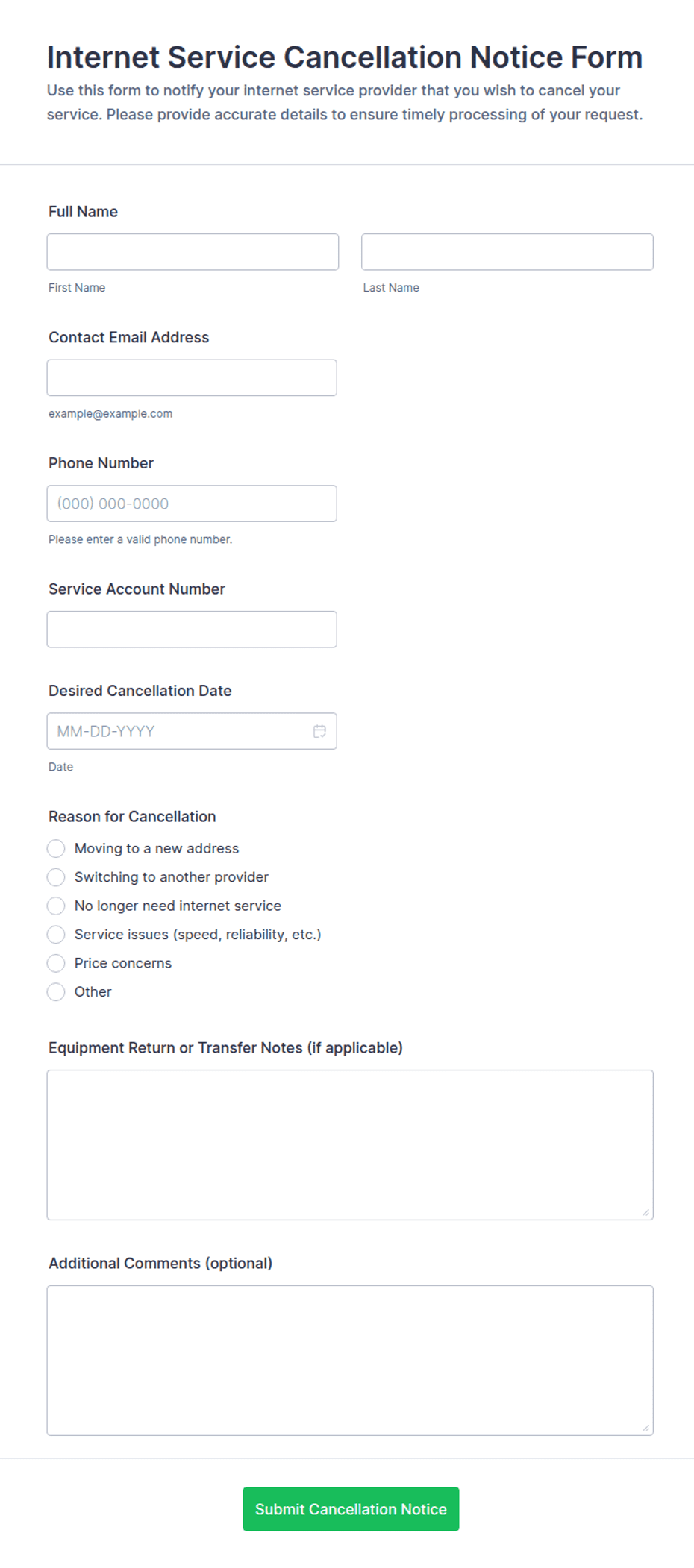Focus the Additional Comments text area
694x1568 pixels.
pos(350,1361)
